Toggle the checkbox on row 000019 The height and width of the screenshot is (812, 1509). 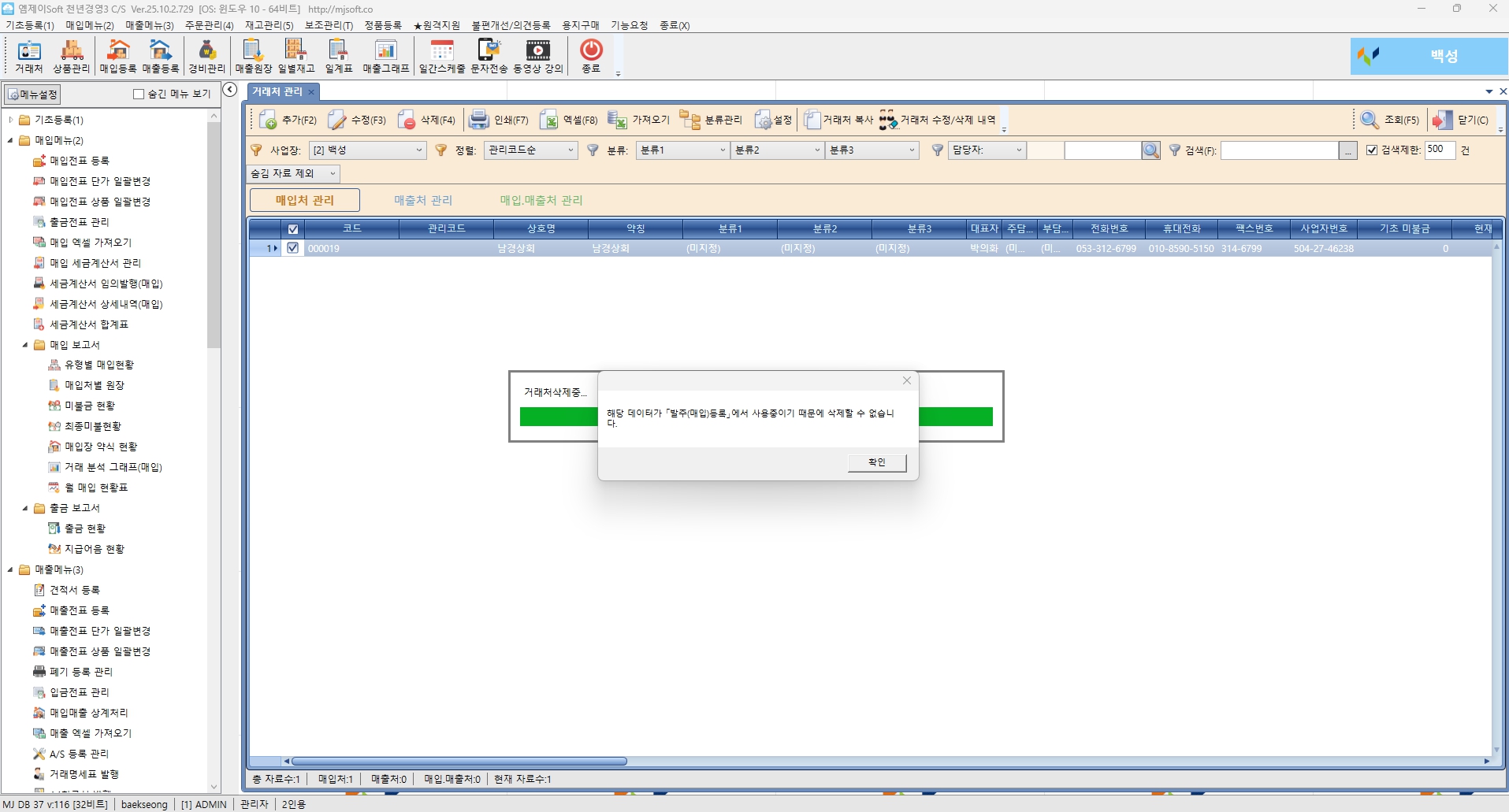pyautogui.click(x=293, y=248)
